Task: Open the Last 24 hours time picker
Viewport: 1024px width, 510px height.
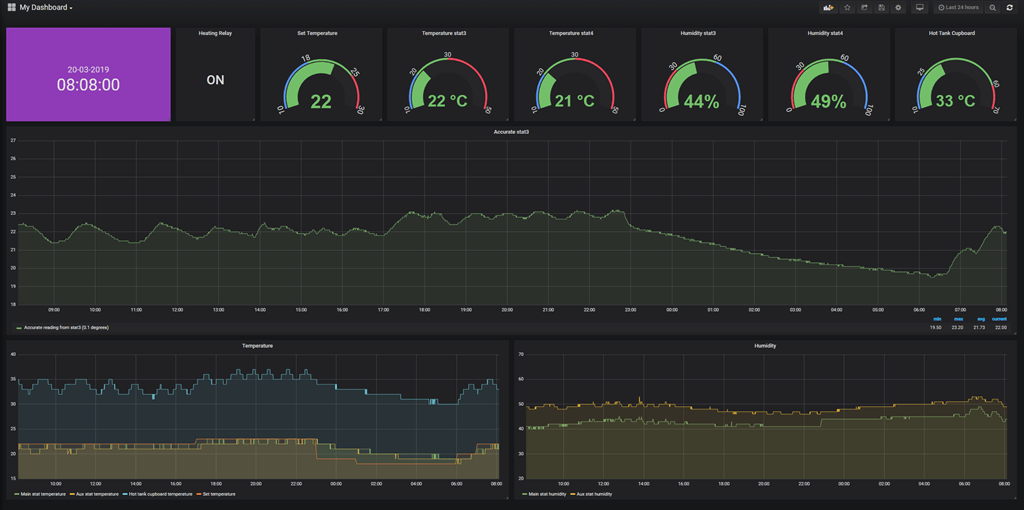Action: click(958, 8)
